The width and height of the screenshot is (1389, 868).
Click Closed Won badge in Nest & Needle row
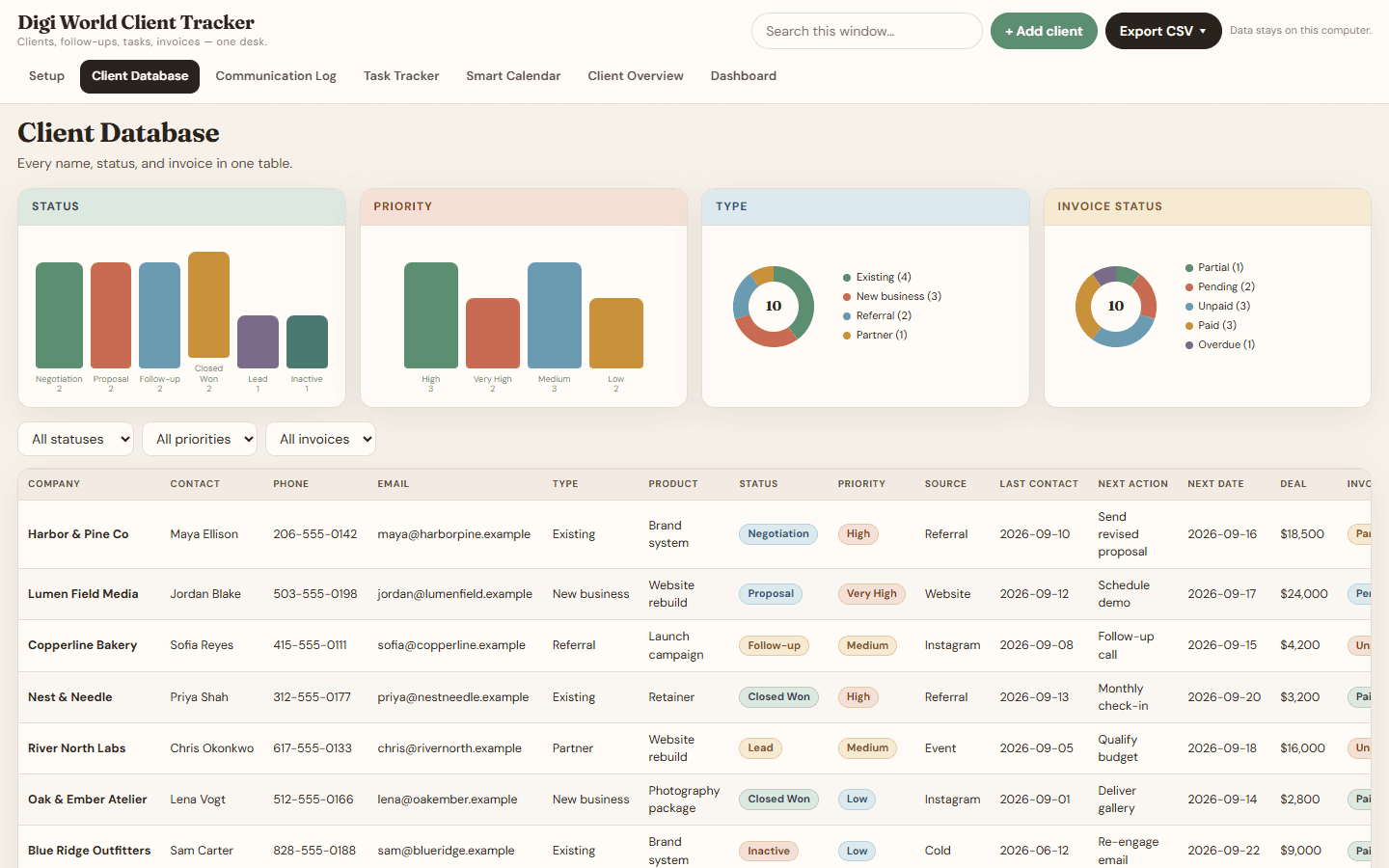pyautogui.click(x=778, y=697)
